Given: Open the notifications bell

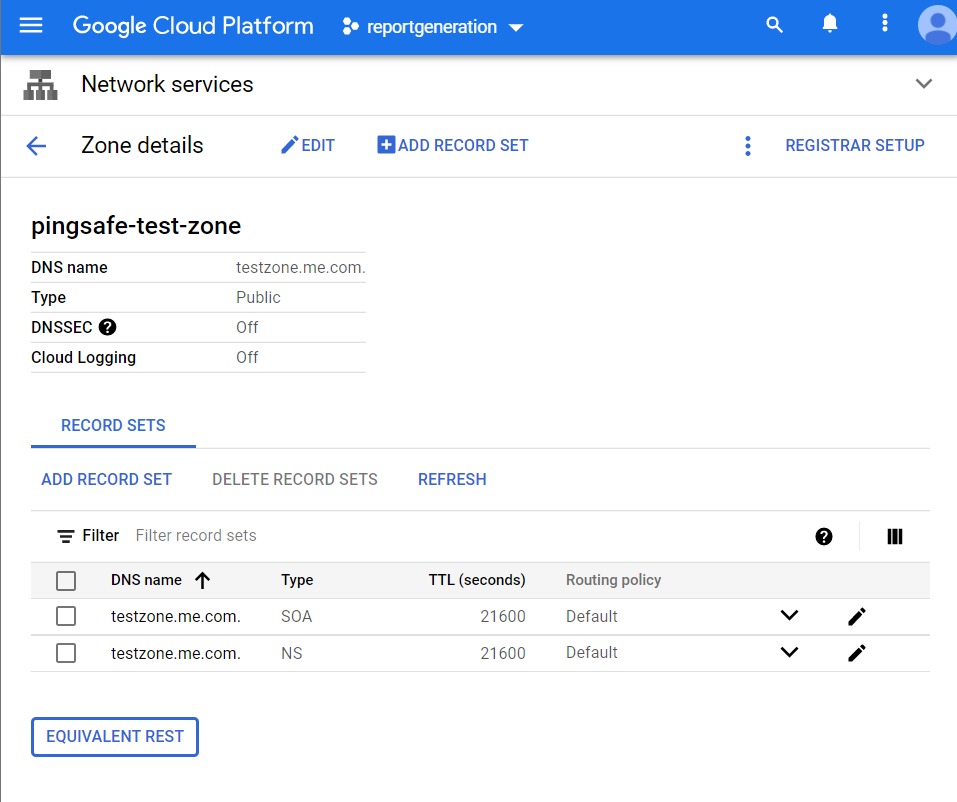Looking at the screenshot, I should 830,25.
